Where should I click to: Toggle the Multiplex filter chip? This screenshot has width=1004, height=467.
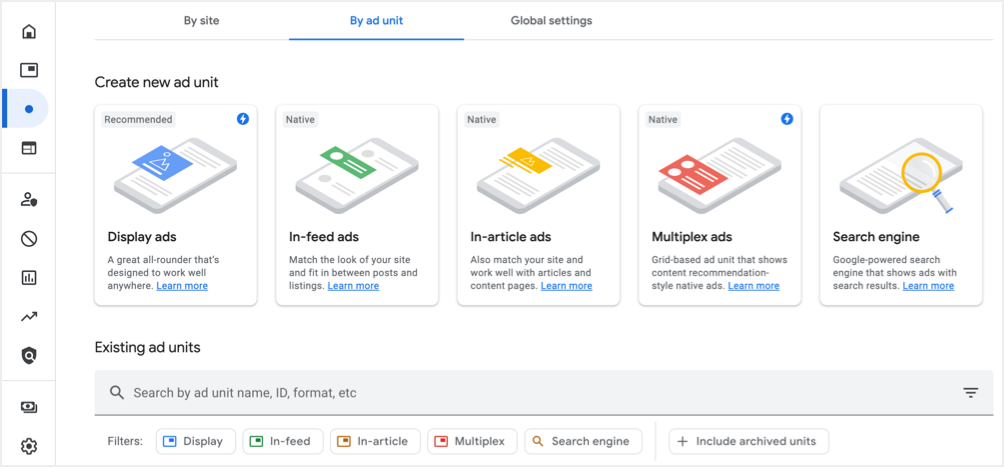(472, 441)
